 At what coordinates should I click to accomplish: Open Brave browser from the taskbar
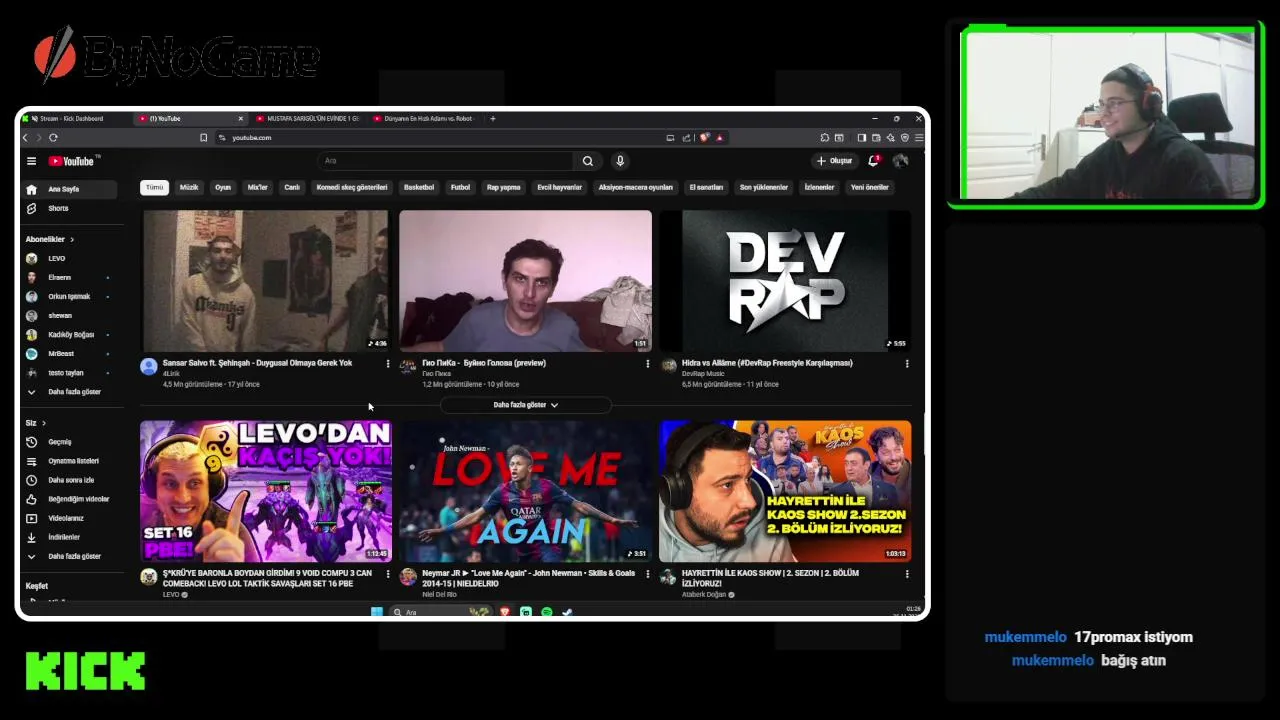[x=505, y=612]
